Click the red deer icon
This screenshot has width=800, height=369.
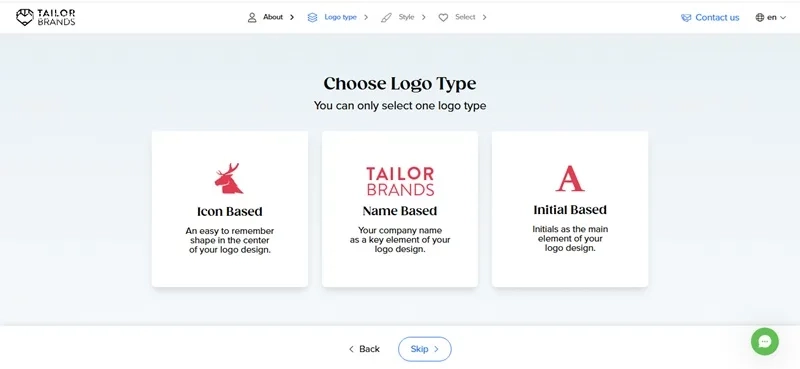point(229,179)
